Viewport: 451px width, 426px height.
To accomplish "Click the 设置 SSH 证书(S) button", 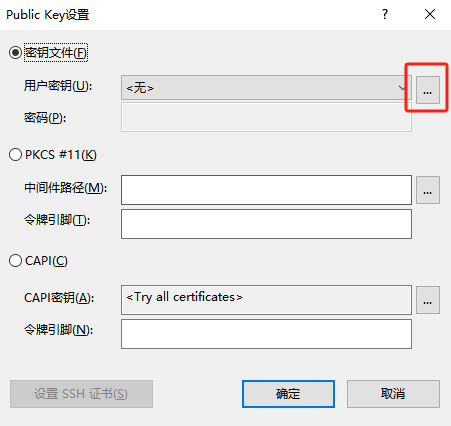I will (81, 394).
